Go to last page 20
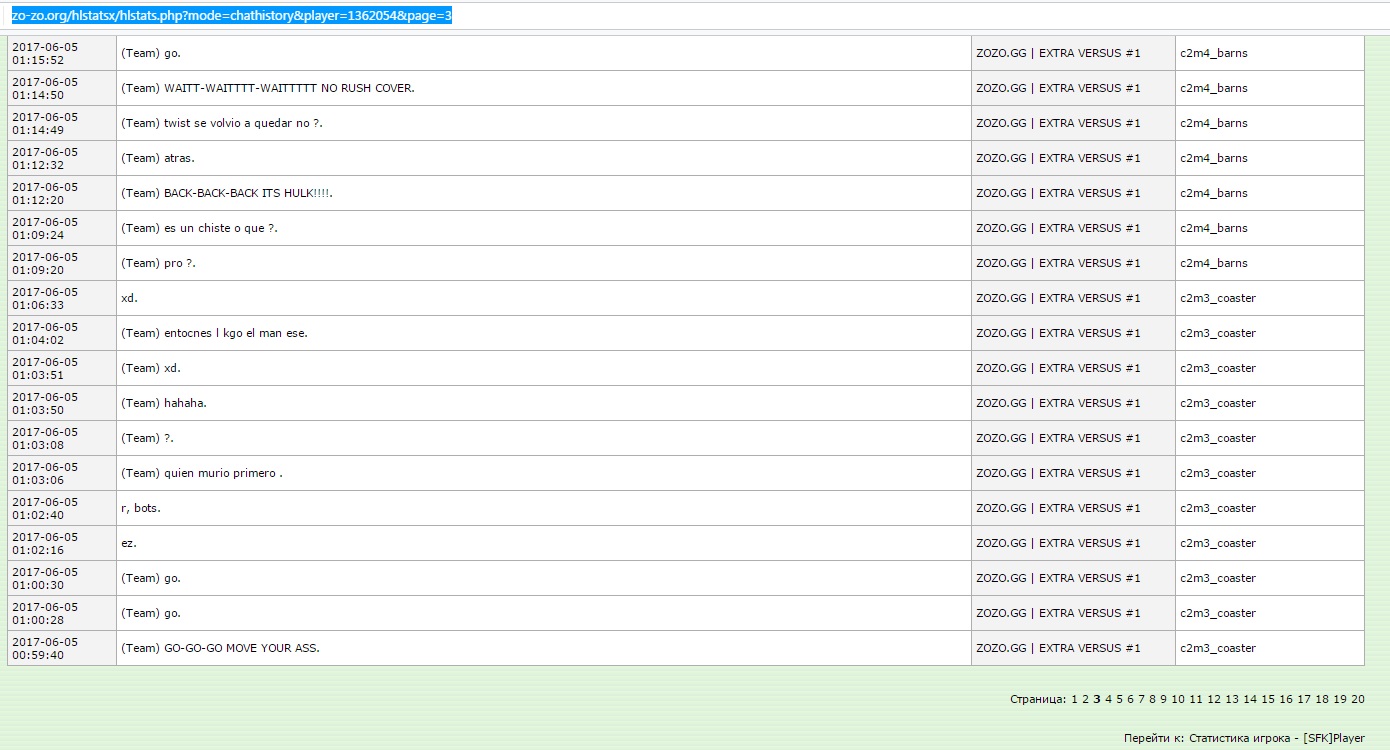 (1358, 700)
